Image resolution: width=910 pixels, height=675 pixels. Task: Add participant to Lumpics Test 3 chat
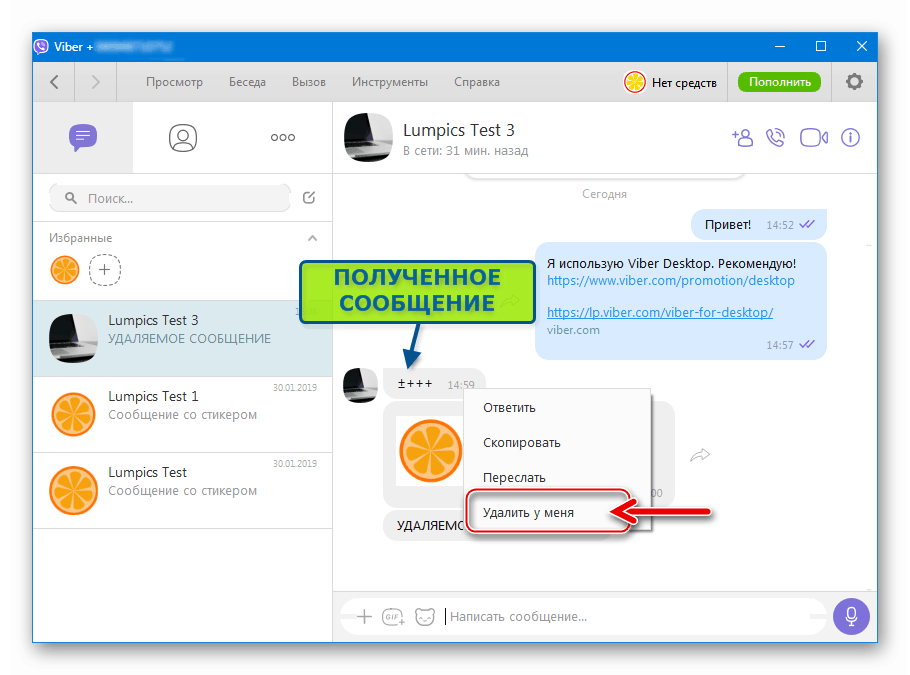click(x=742, y=138)
